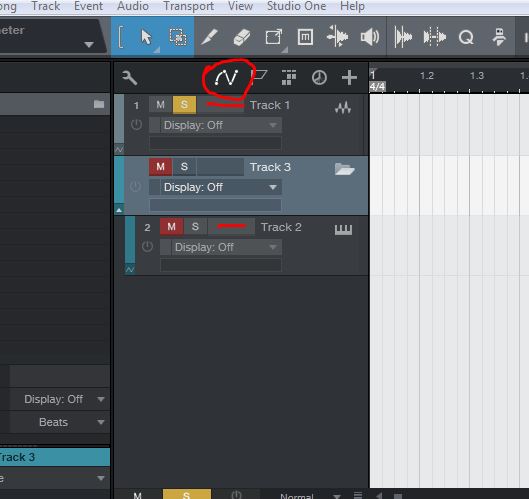529x499 pixels.
Task: Click the 4/4 time signature marker
Action: 377,87
